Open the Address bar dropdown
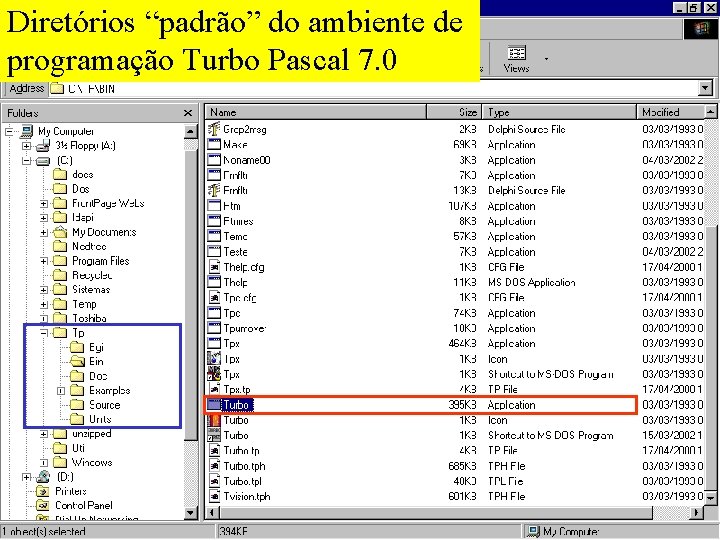Screen dimensions: 720x540 [705, 88]
